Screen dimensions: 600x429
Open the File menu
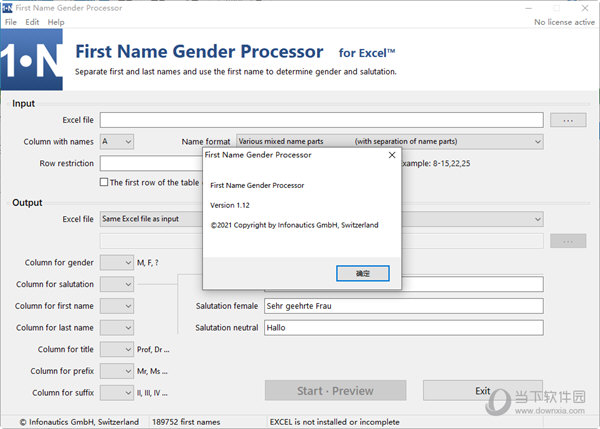pos(11,22)
